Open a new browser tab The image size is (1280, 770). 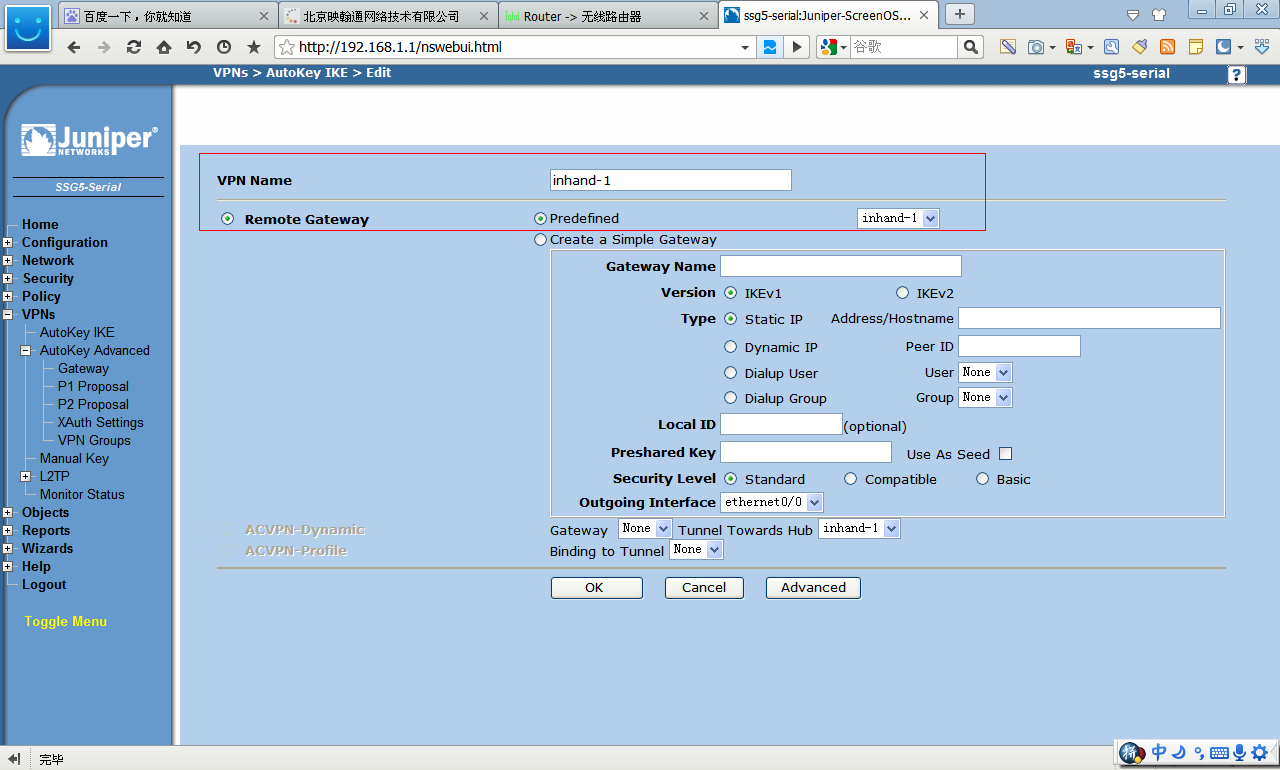pyautogui.click(x=960, y=14)
